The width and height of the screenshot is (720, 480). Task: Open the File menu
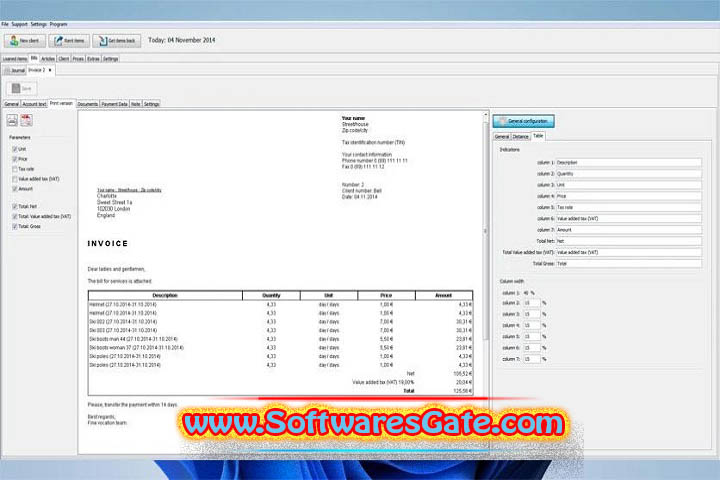tap(5, 24)
